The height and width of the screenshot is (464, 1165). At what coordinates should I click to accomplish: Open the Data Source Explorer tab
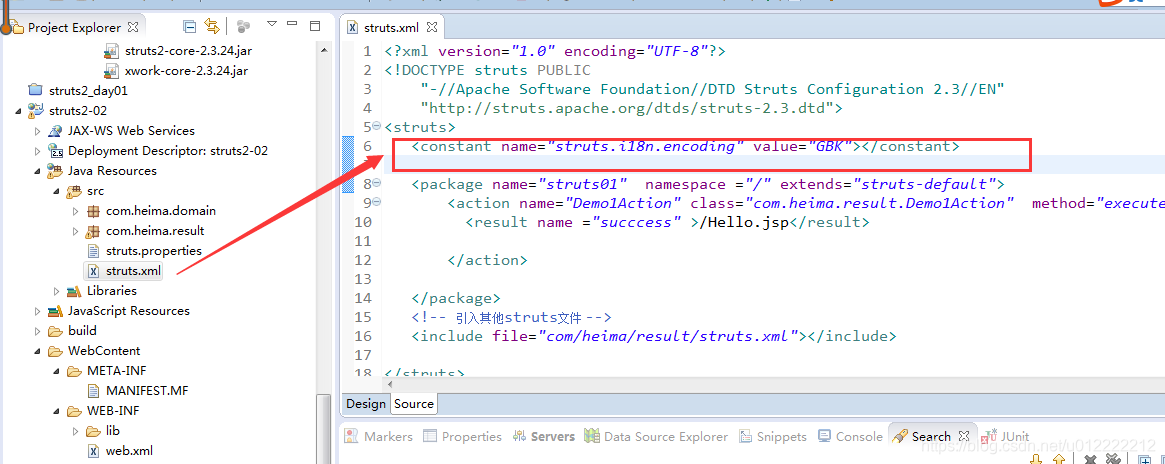[x=656, y=437]
